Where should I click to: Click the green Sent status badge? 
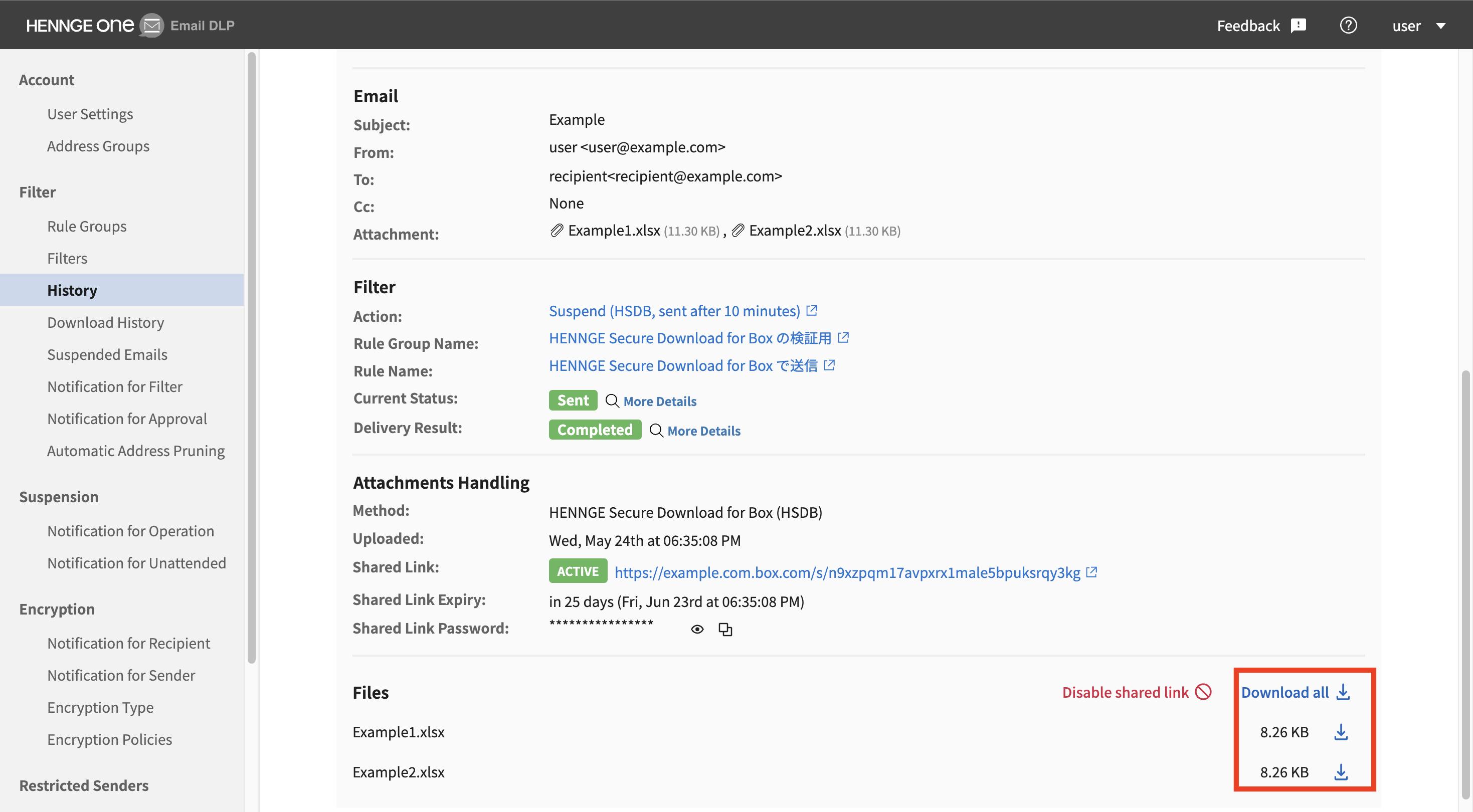(x=573, y=399)
